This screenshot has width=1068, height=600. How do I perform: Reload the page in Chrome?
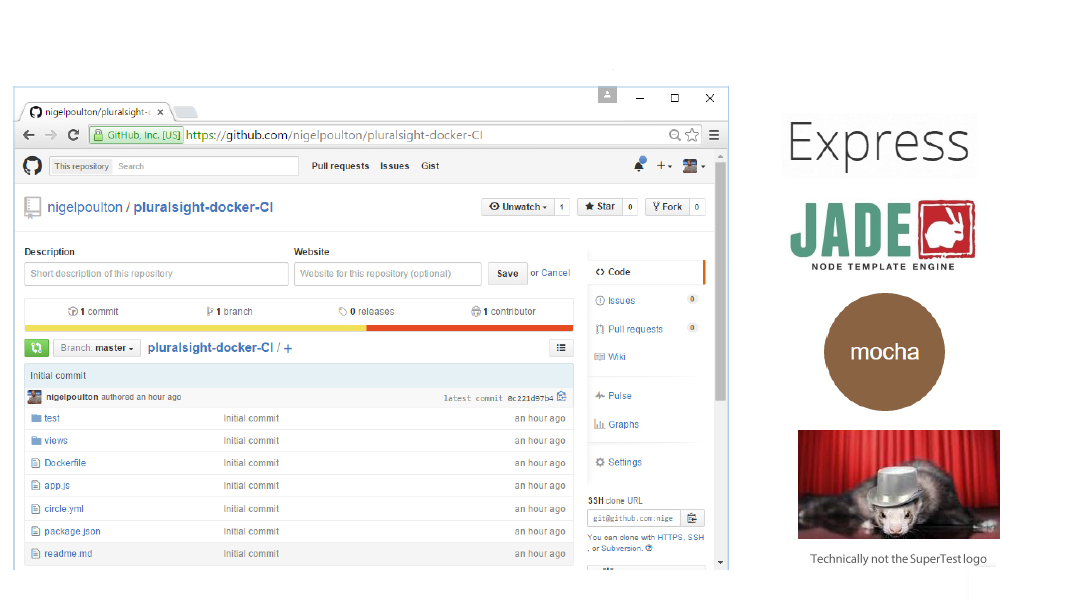click(x=73, y=135)
